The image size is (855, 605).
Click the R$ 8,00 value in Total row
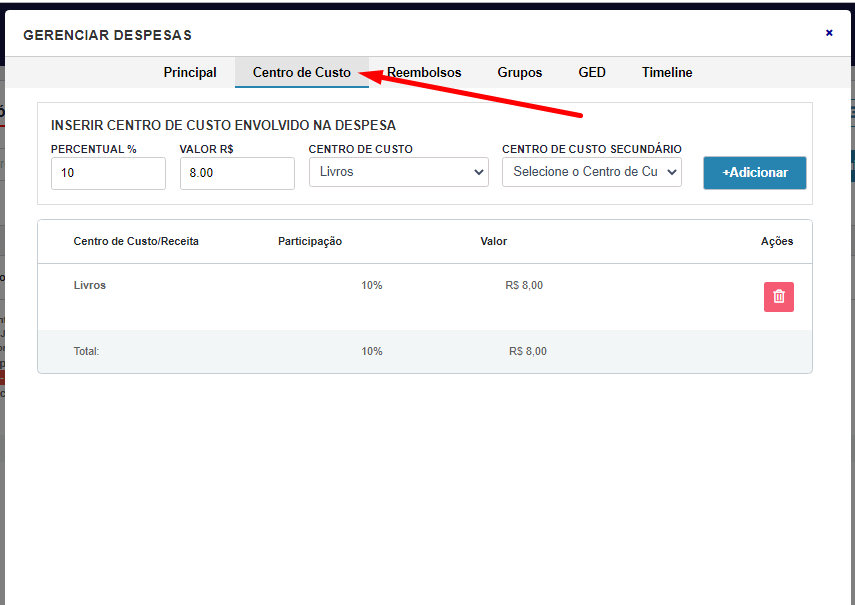pos(528,352)
